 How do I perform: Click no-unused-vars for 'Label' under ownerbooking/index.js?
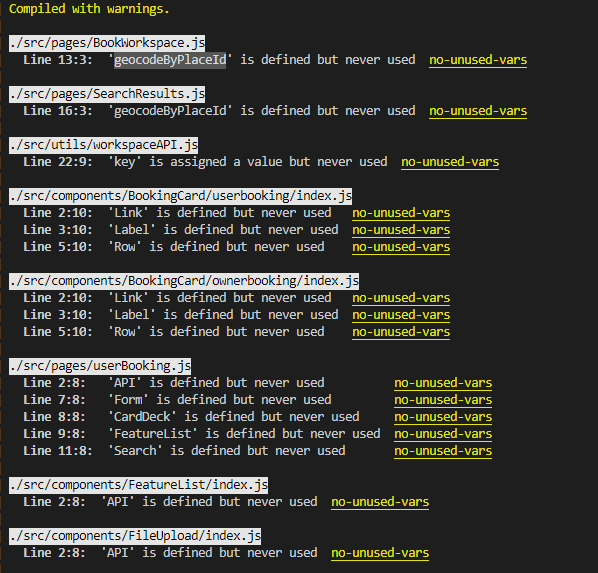pos(401,315)
